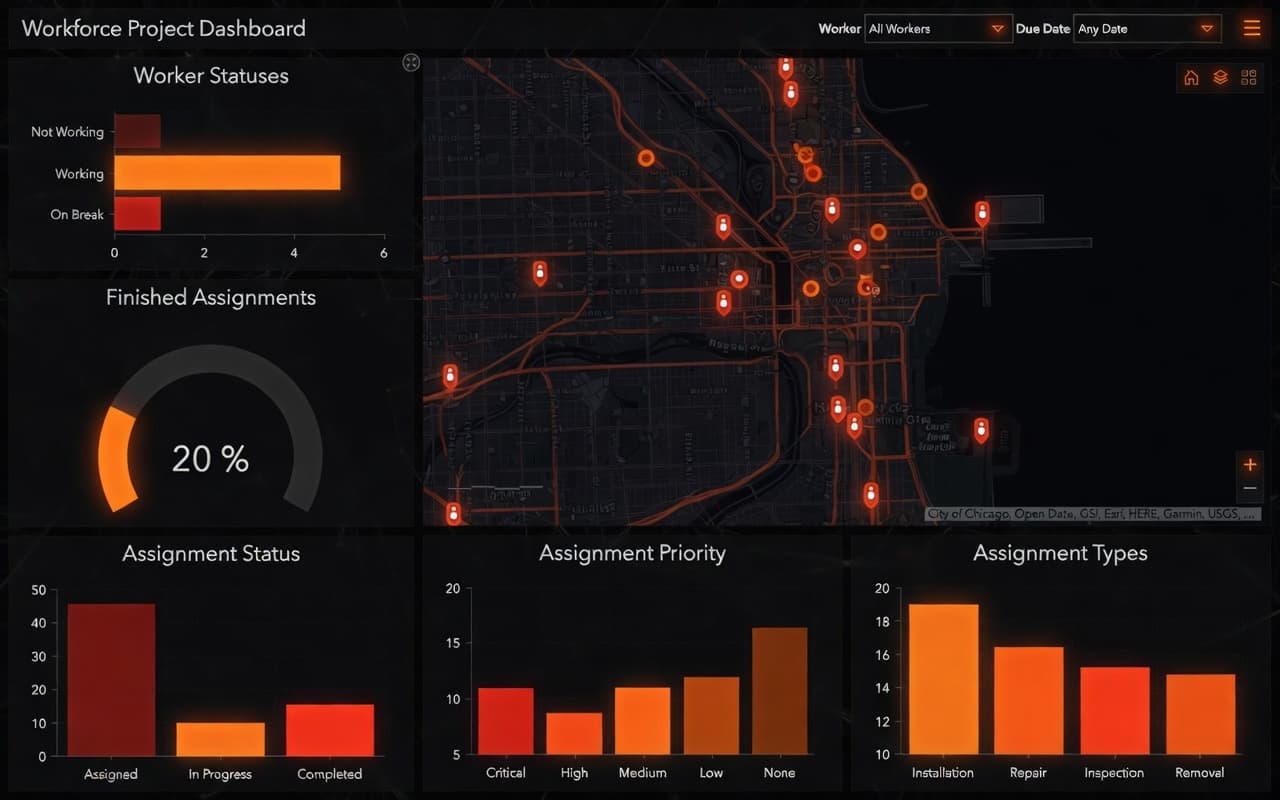Image resolution: width=1280 pixels, height=800 pixels.
Task: Click the Assignment Types heading
Action: (1060, 553)
